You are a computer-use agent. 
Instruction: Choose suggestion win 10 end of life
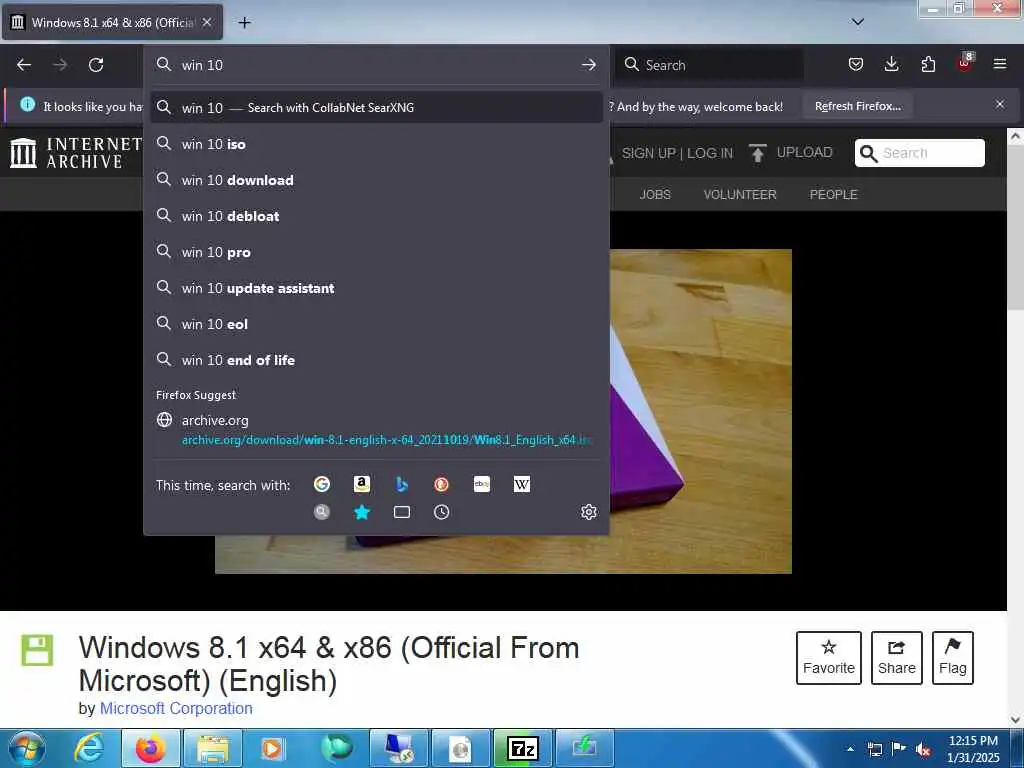376,359
